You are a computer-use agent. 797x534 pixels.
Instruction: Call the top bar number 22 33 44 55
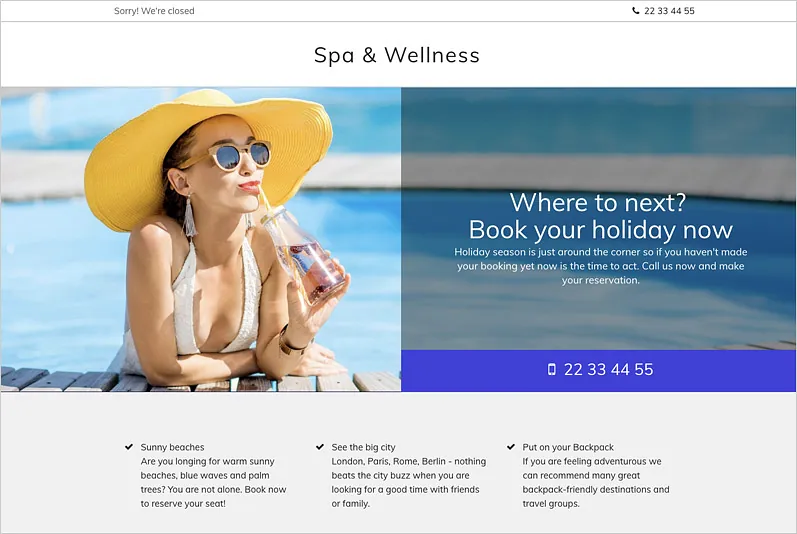click(x=669, y=11)
